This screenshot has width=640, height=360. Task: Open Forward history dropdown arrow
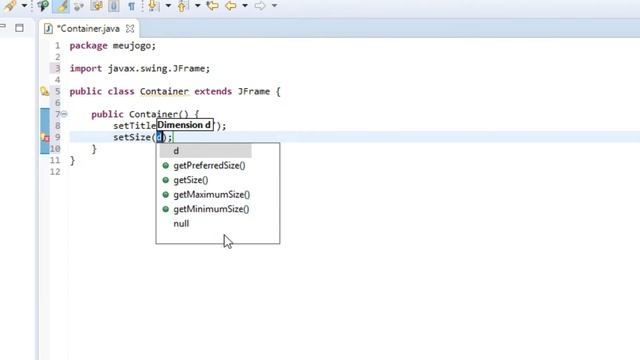click(274, 6)
